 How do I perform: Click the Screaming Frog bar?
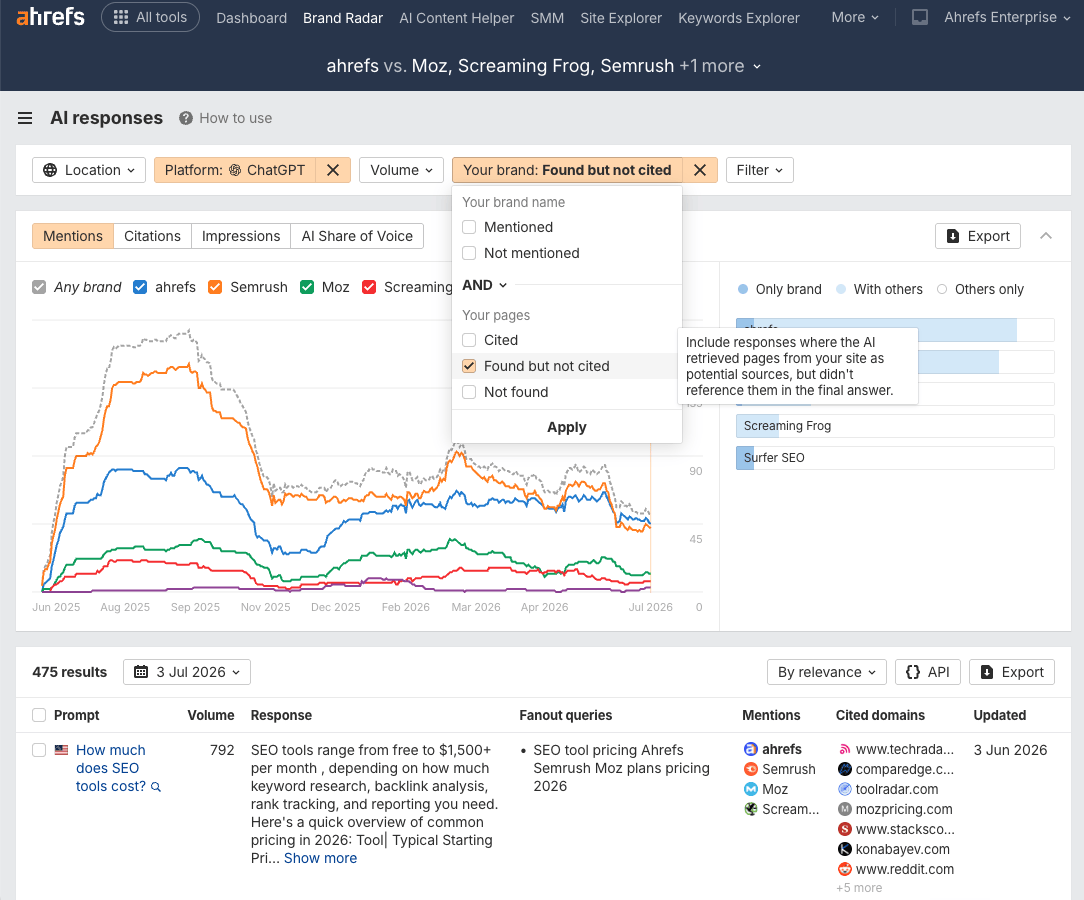[895, 426]
